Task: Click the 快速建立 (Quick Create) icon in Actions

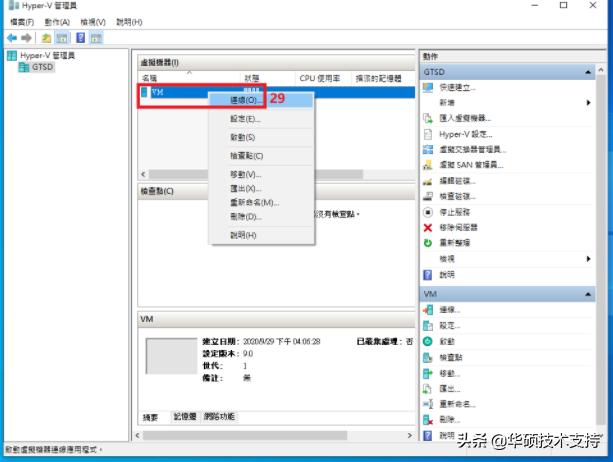Action: [x=428, y=88]
